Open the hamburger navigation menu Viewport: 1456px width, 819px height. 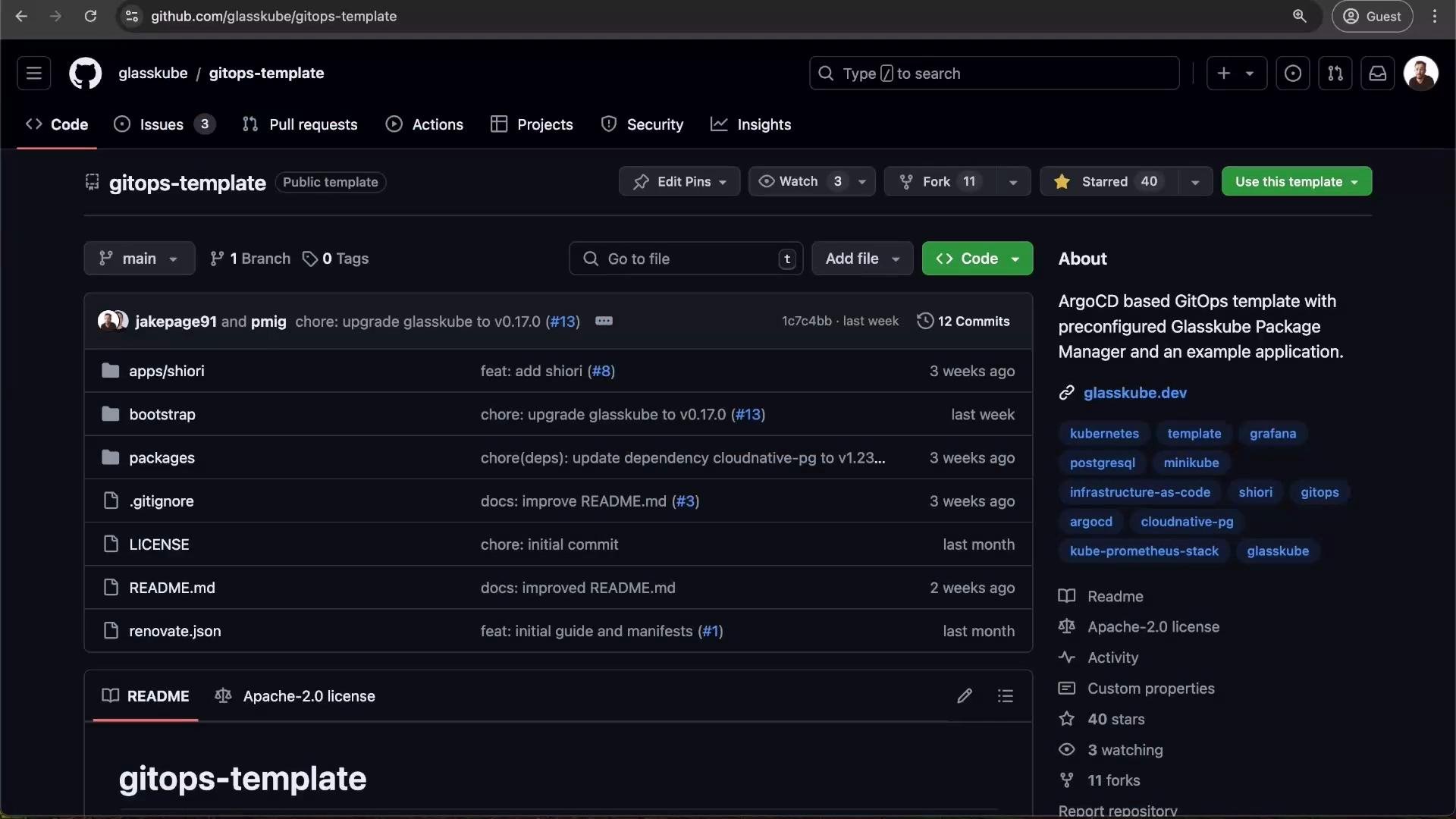pos(33,74)
